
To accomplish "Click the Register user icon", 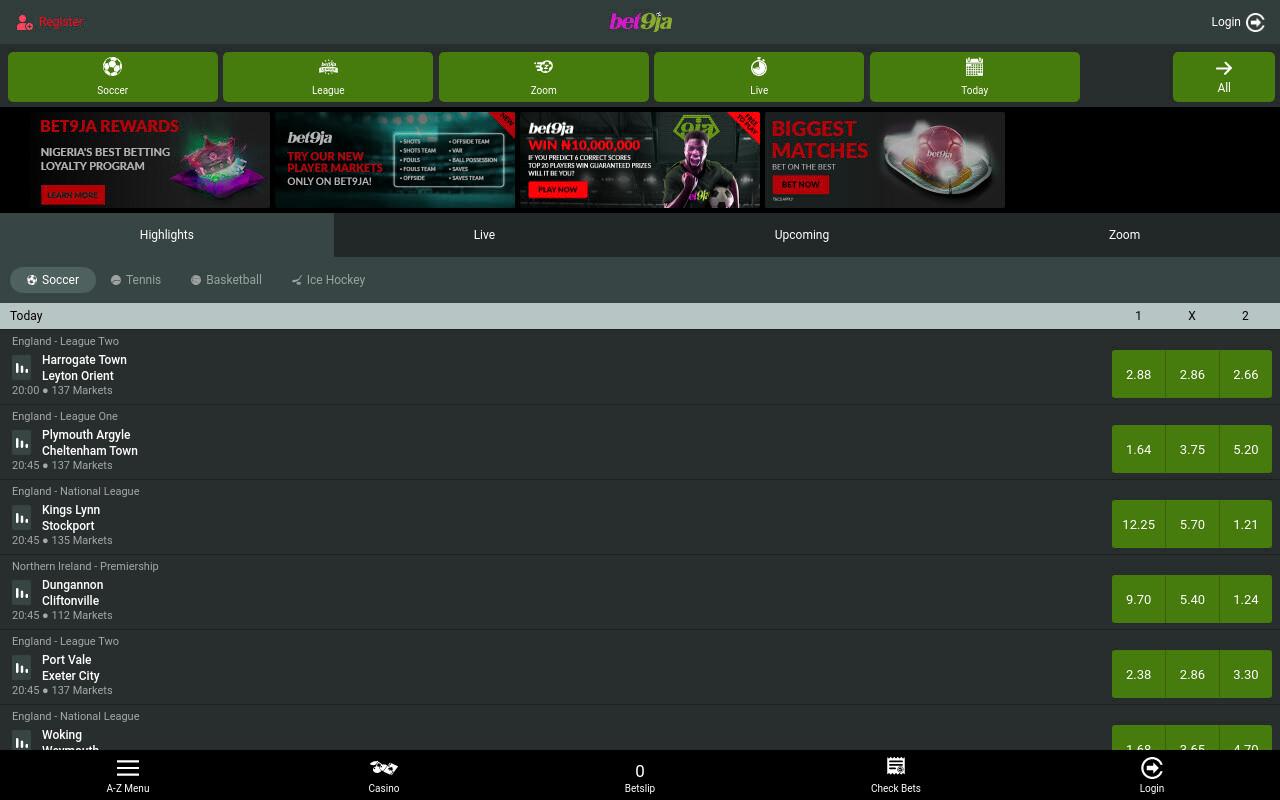I will [x=25, y=22].
